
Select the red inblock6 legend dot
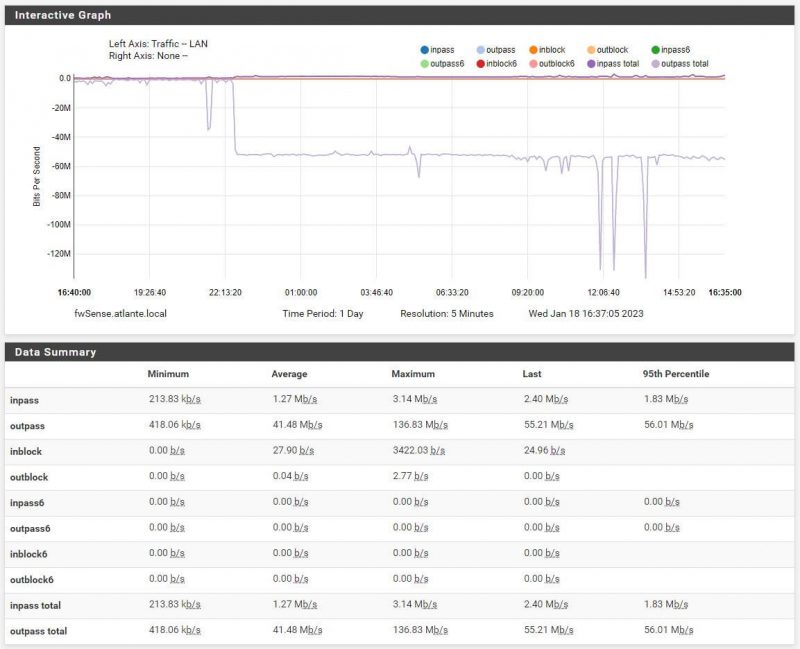(x=479, y=61)
